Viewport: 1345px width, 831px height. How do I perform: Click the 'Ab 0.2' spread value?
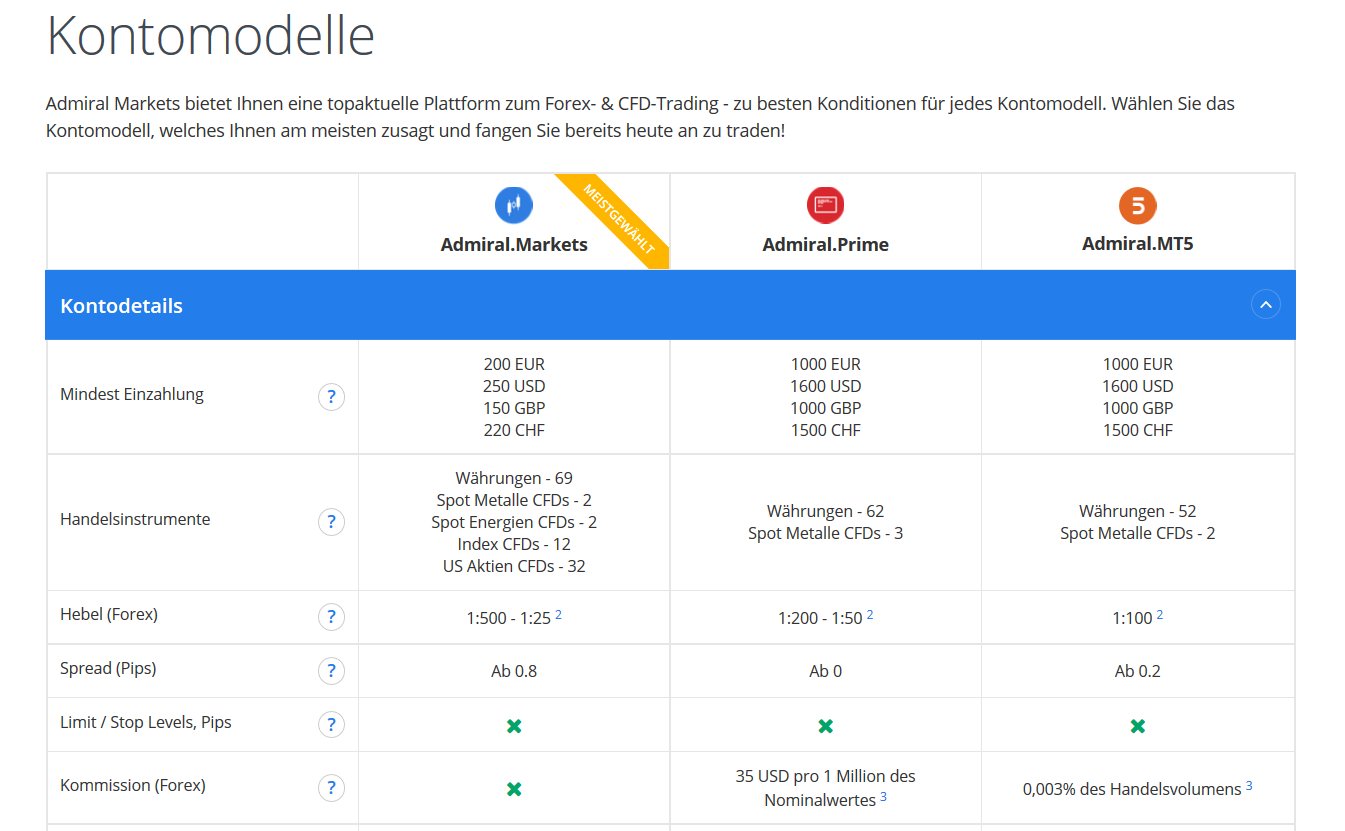point(1138,671)
